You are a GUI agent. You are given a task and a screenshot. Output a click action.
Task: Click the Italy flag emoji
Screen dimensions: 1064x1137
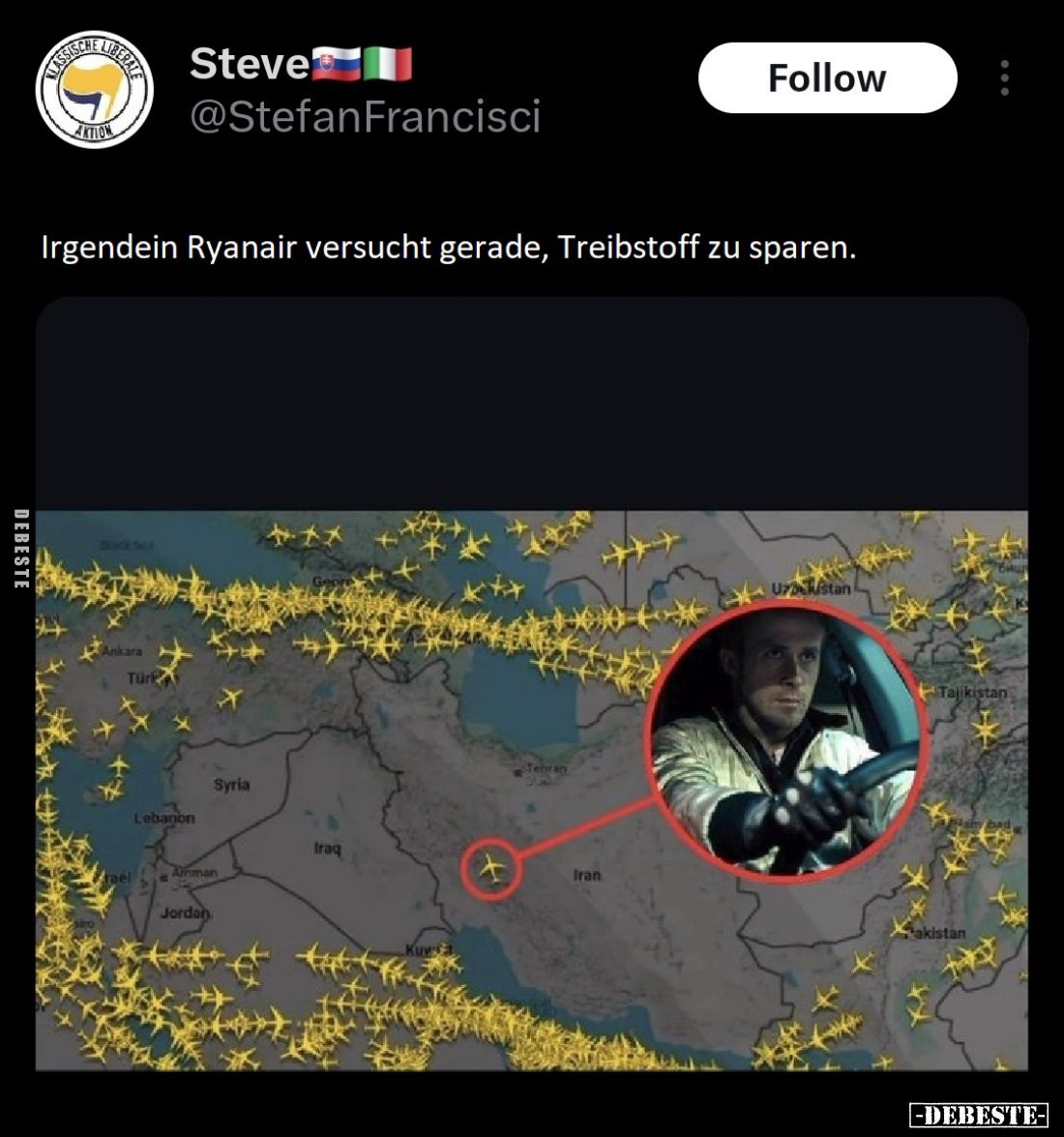point(387,65)
